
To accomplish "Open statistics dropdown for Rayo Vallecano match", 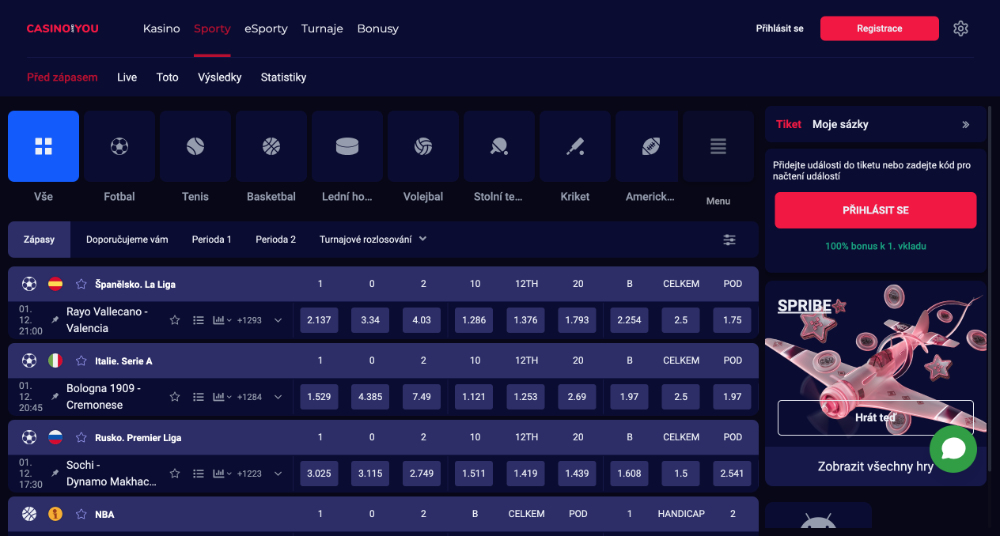I will pos(222,320).
